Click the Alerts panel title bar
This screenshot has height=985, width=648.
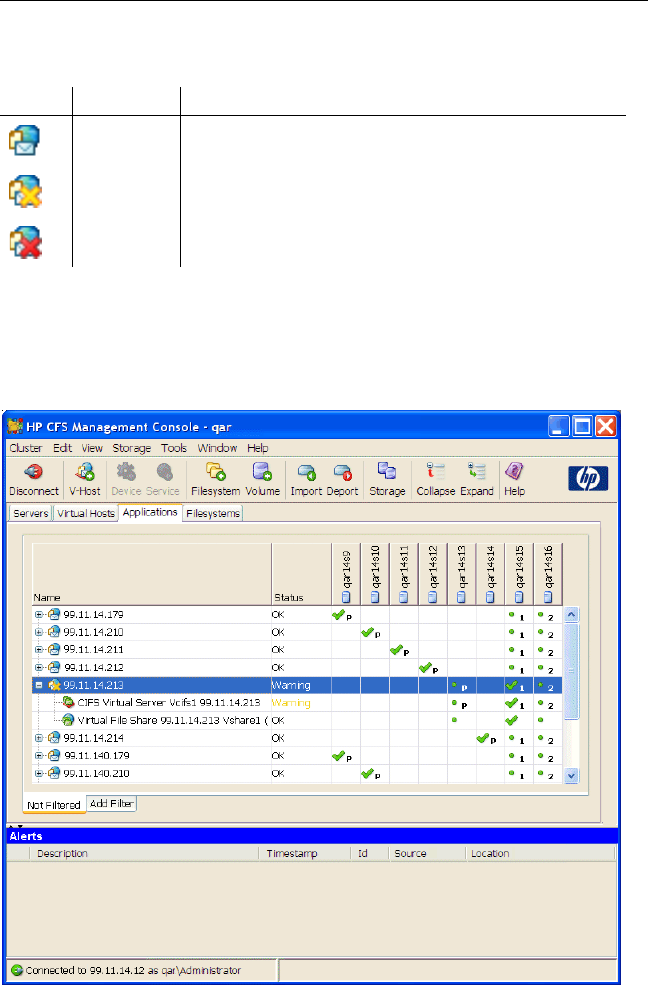pos(312,836)
